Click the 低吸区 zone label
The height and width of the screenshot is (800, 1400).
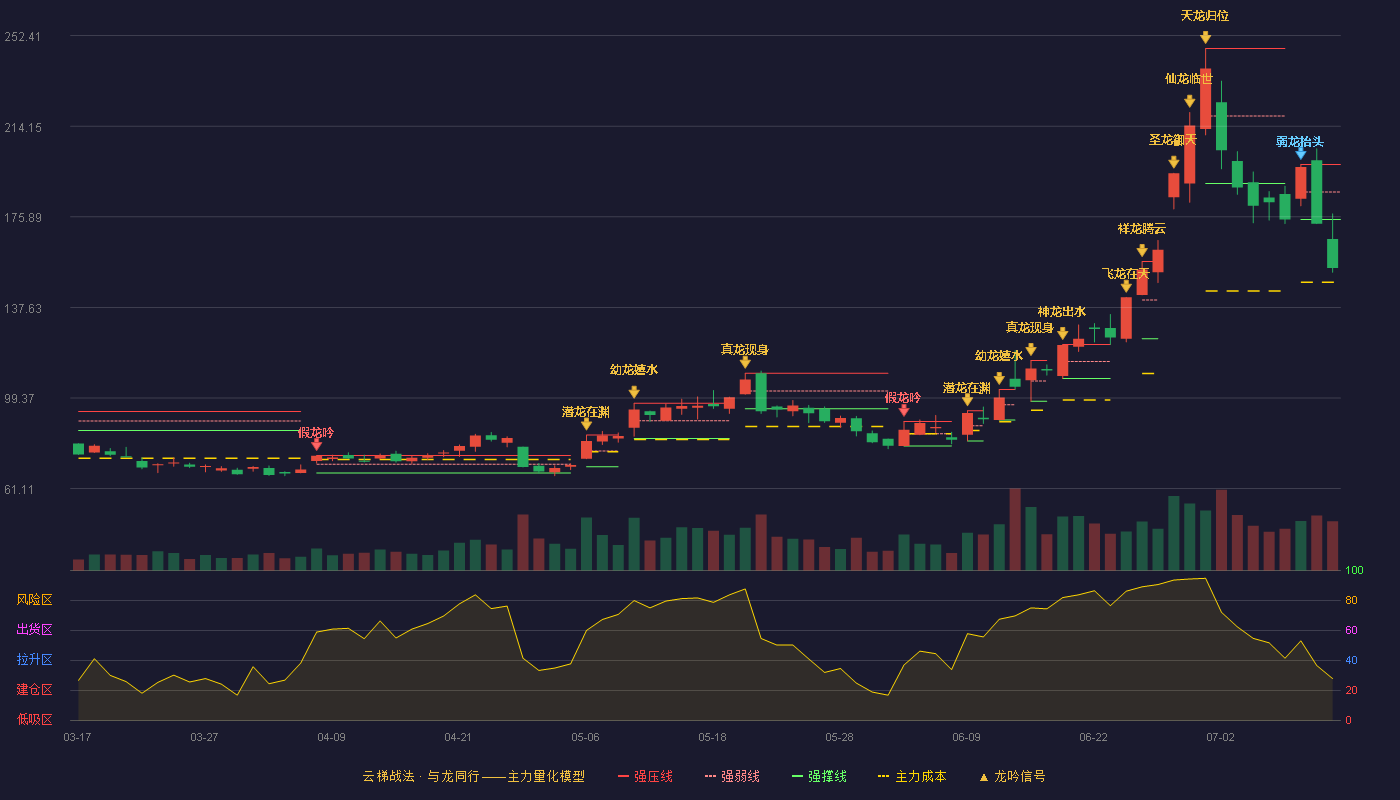tap(34, 719)
